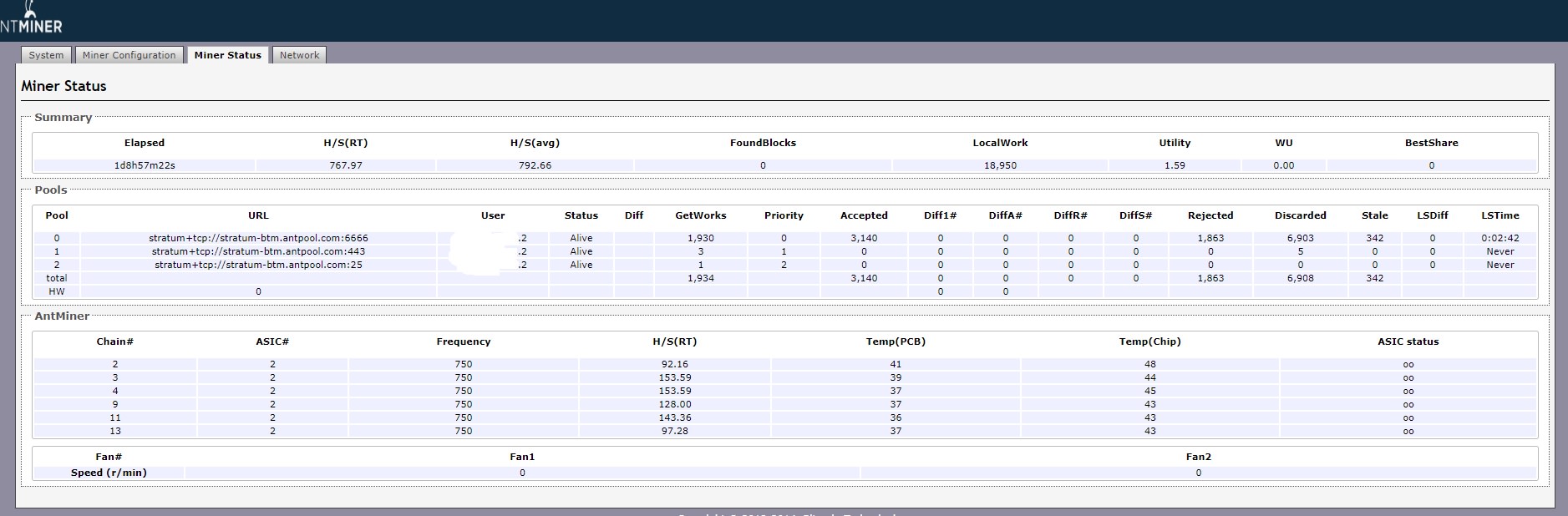This screenshot has width=1568, height=516.
Task: Click the BestShare column header
Action: click(1431, 143)
